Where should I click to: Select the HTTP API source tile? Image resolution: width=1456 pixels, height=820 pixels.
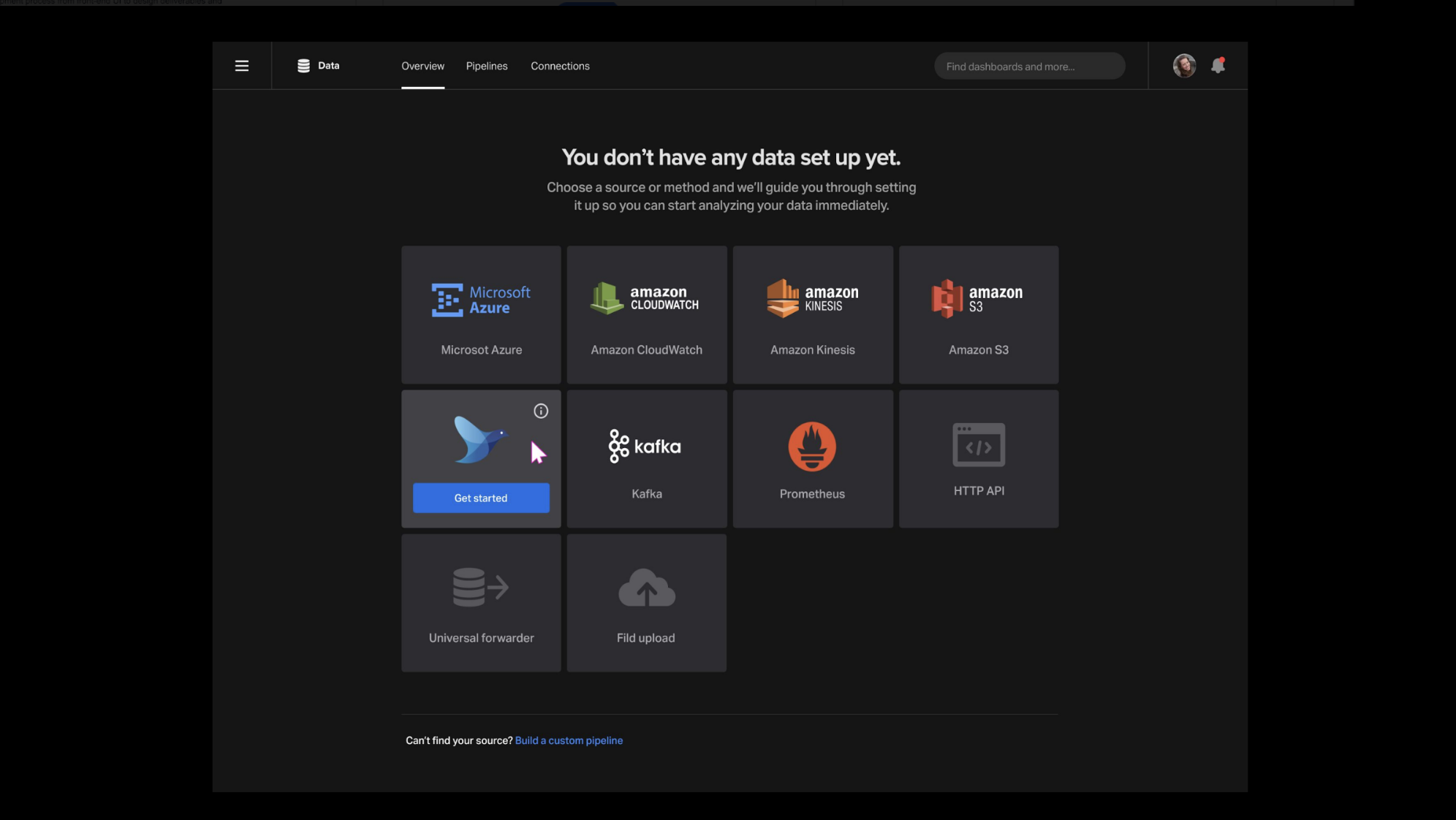[979, 459]
